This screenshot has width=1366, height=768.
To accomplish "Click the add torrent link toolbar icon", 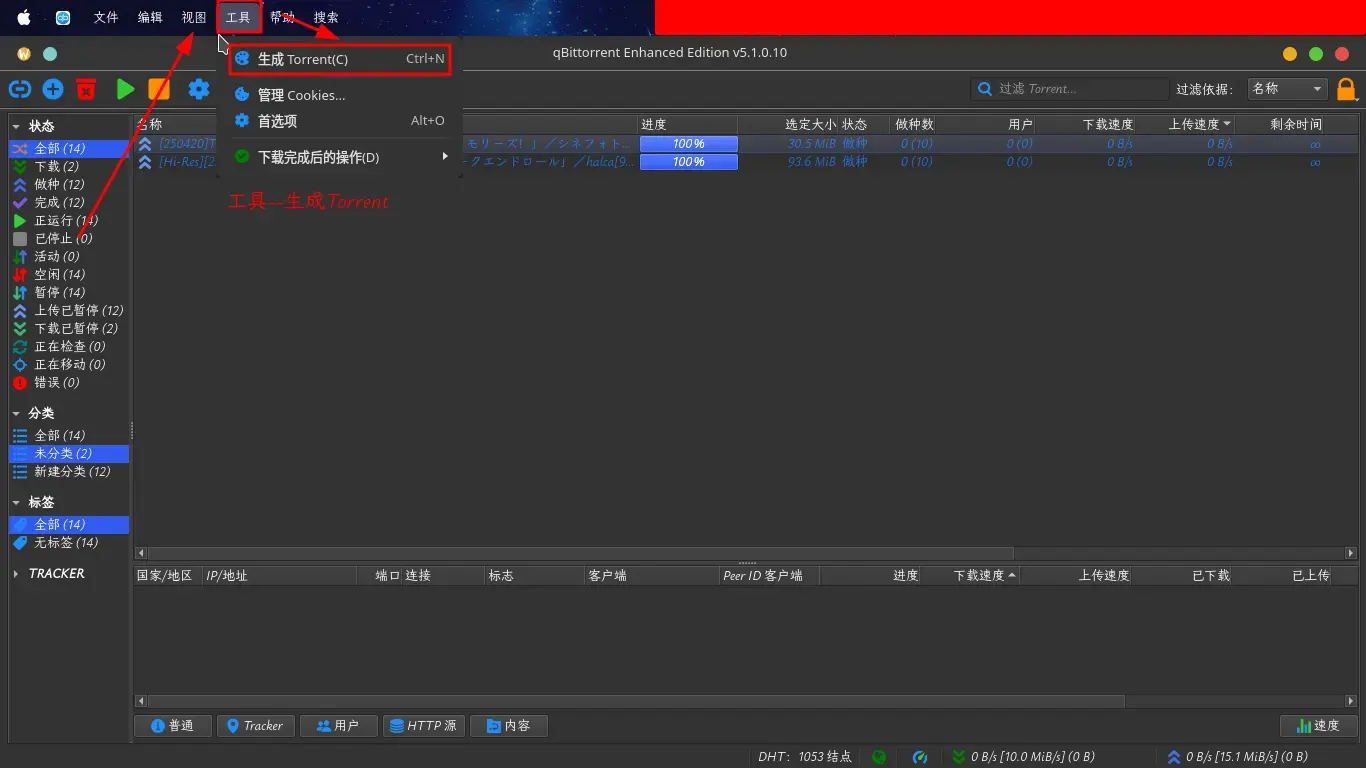I will (19, 89).
